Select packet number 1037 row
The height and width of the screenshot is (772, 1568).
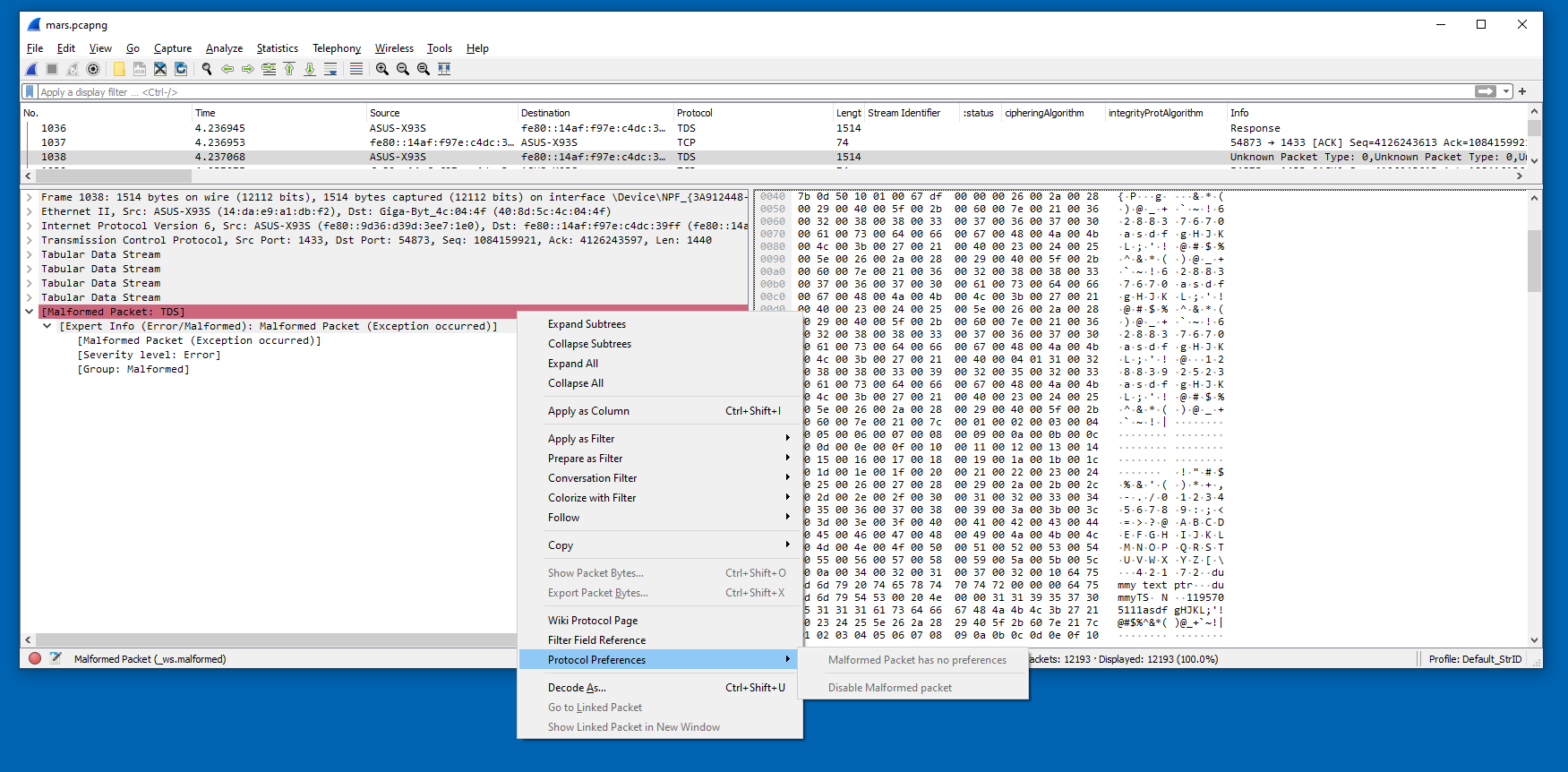775,142
